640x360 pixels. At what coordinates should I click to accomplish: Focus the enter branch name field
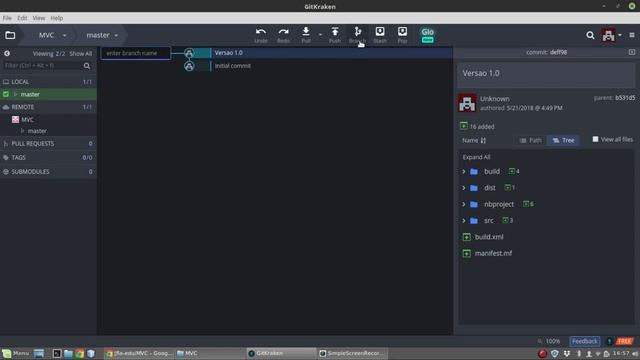(136, 53)
